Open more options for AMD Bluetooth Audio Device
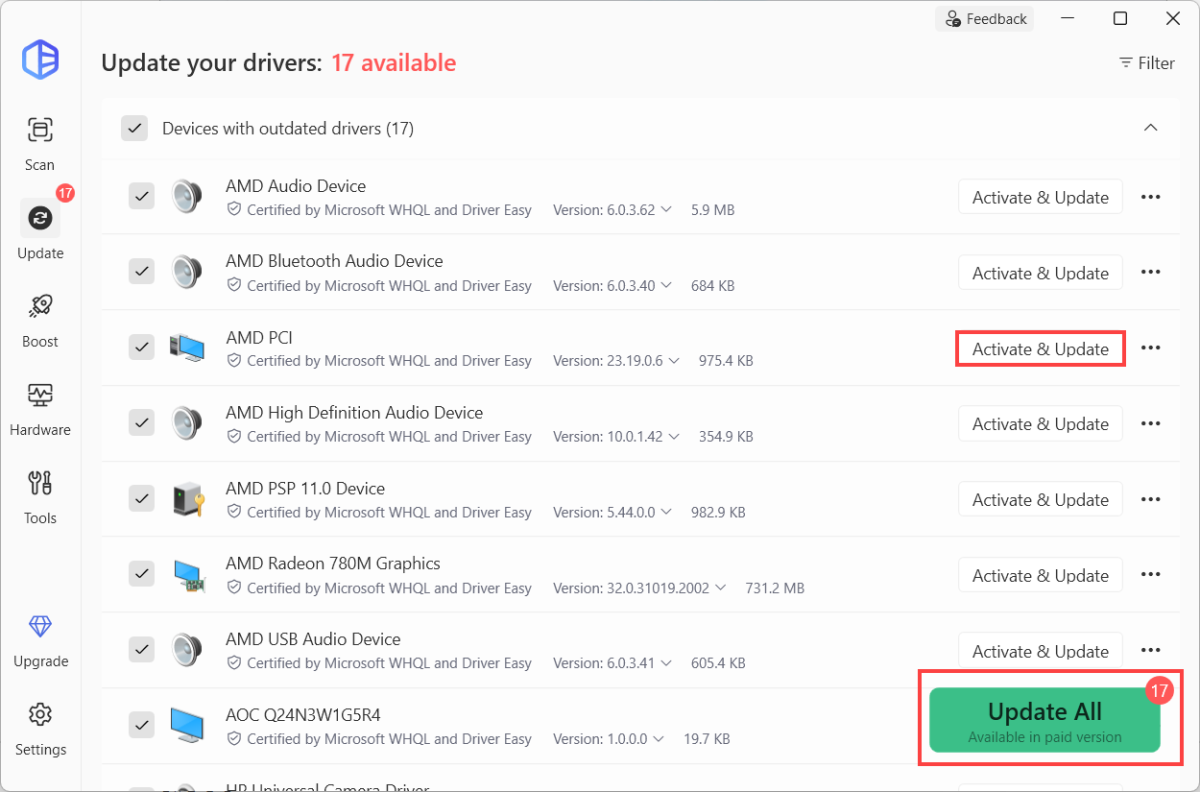This screenshot has width=1200, height=792. pos(1151,272)
